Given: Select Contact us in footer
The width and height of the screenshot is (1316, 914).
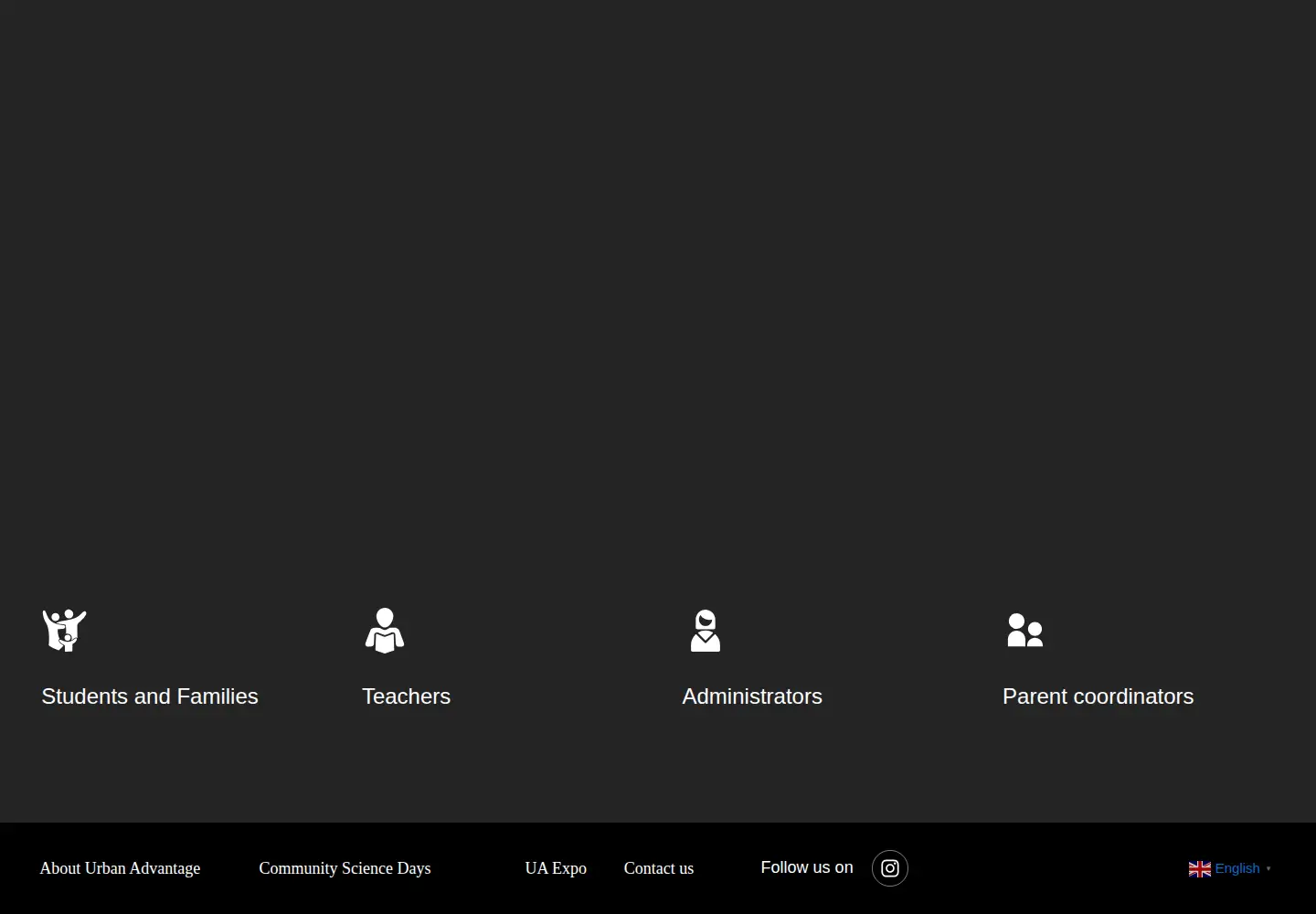Looking at the screenshot, I should [659, 868].
